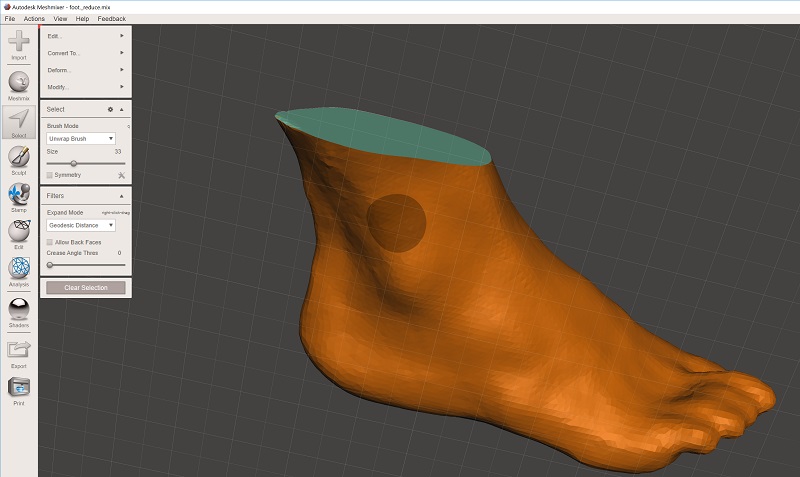
Task: Collapse the Select panel arrow
Action: [121, 109]
